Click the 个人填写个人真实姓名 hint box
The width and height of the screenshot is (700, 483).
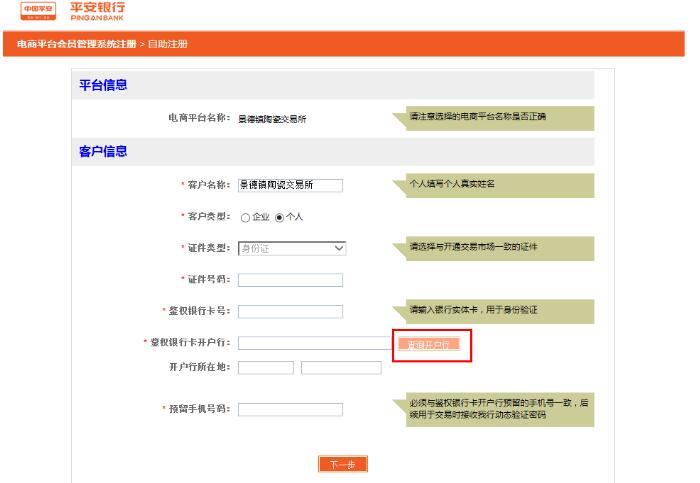tap(497, 185)
